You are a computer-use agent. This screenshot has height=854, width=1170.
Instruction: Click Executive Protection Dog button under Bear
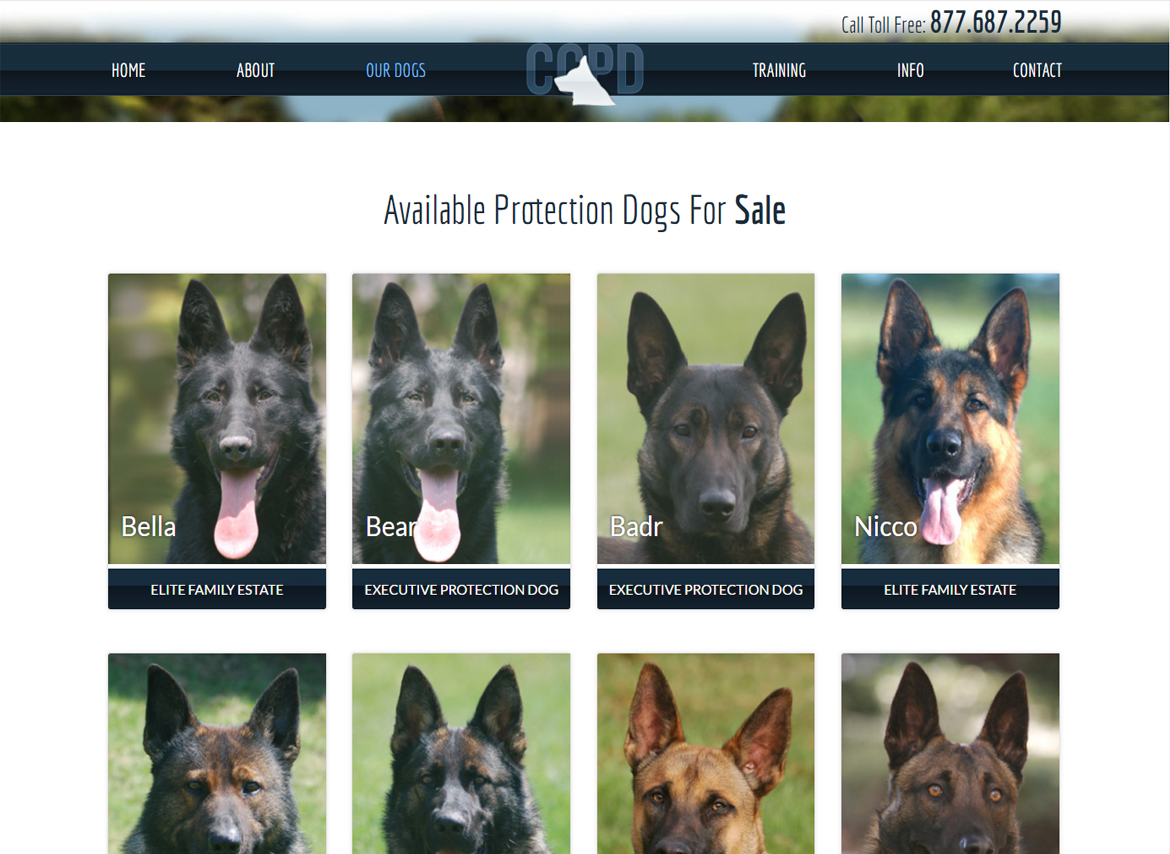point(461,589)
